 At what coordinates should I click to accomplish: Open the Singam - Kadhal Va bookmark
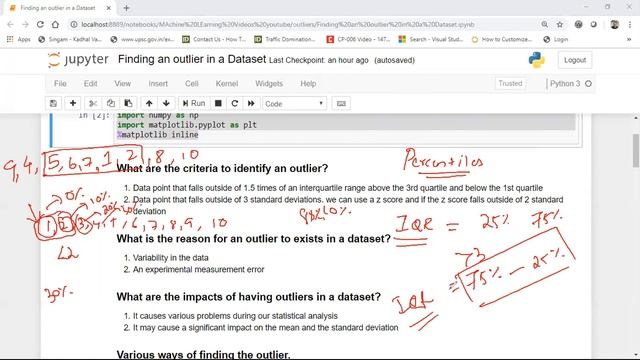tap(70, 39)
